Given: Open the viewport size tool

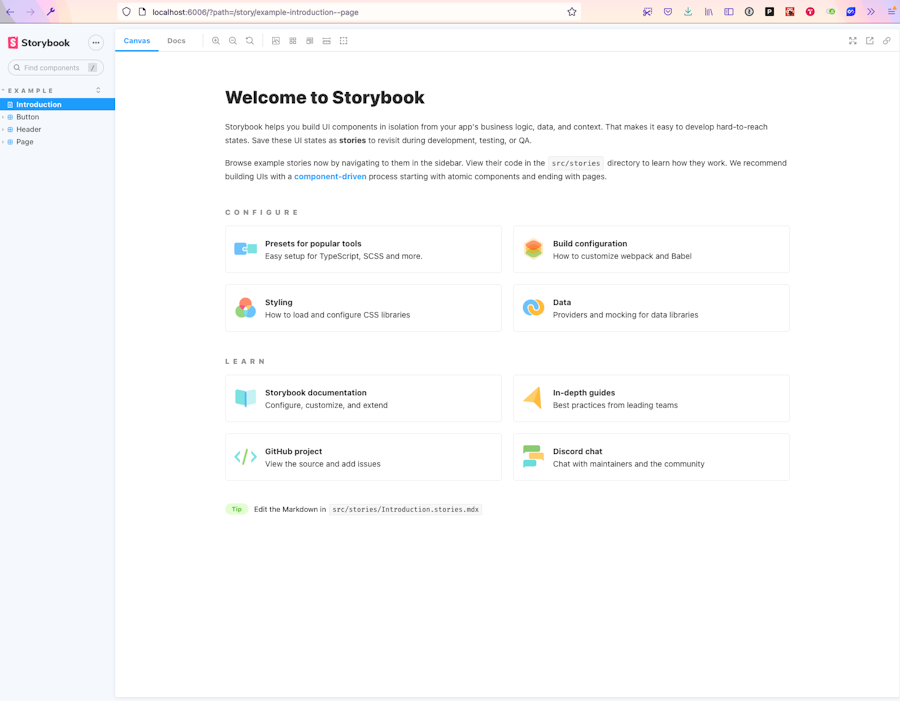Looking at the screenshot, I should (x=310, y=41).
